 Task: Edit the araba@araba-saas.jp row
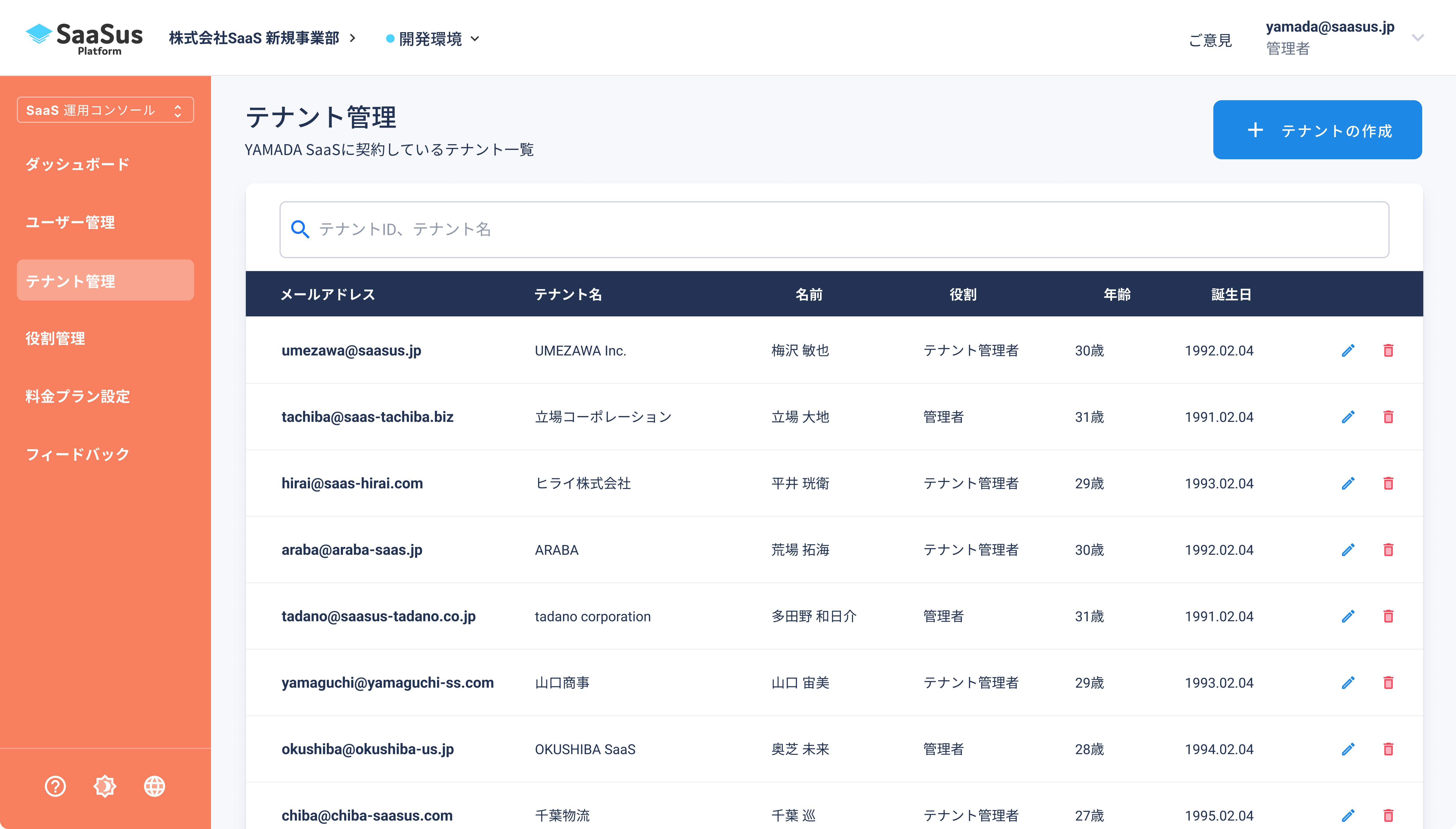tap(1348, 550)
